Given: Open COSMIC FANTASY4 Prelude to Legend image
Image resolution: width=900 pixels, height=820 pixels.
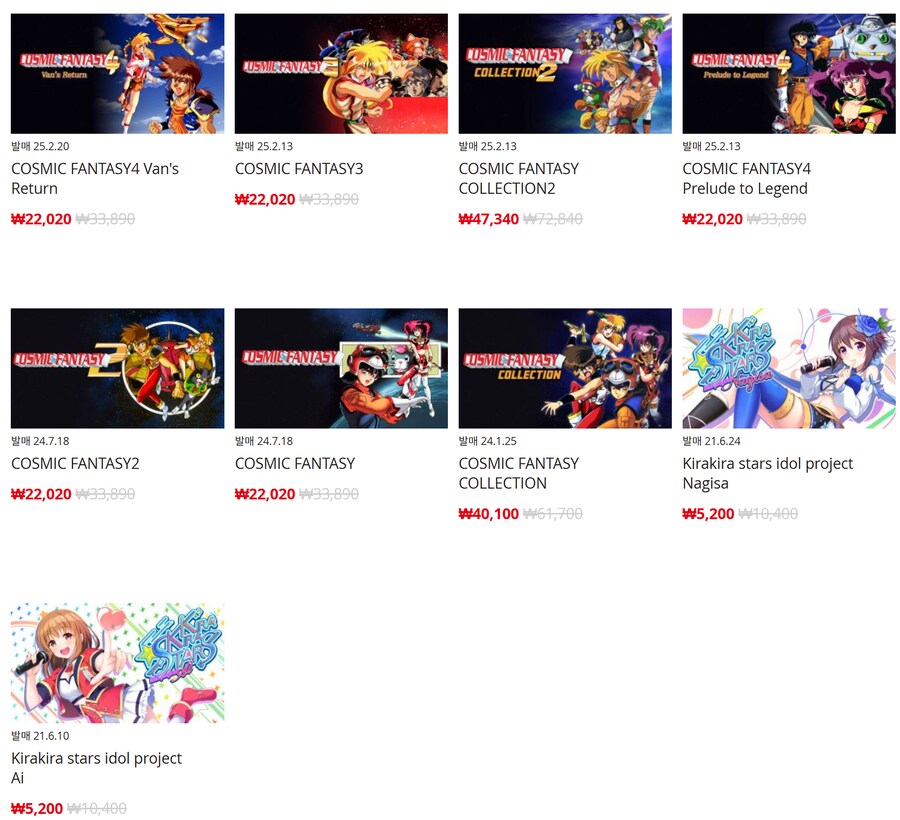Looking at the screenshot, I should pos(789,74).
